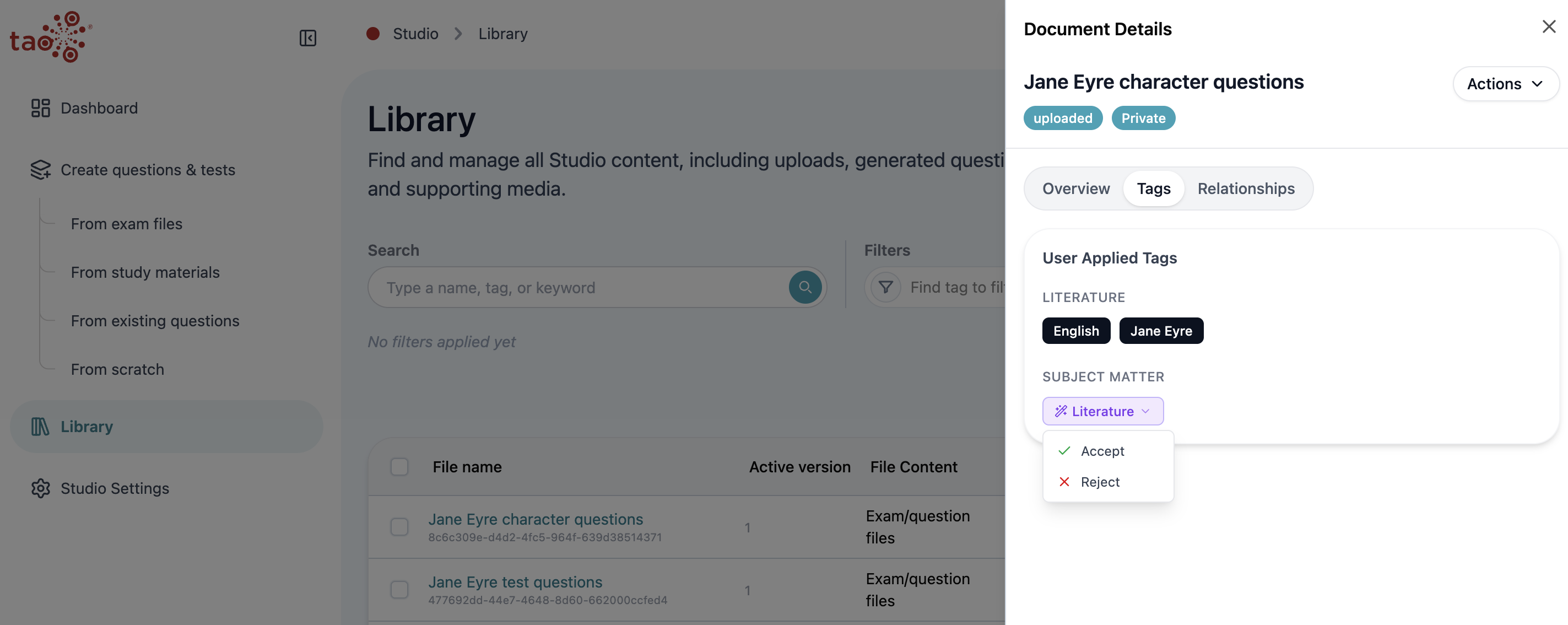Click the Studio Settings gear icon
Screen dimensions: 1568x625
pyautogui.click(x=40, y=488)
